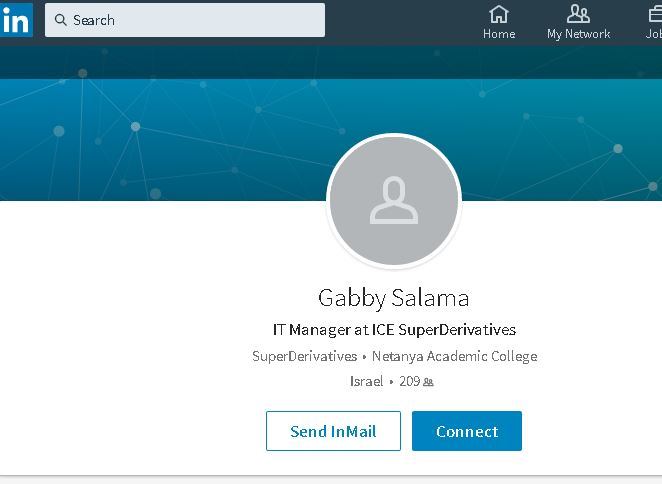The width and height of the screenshot is (662, 484).
Task: Click the My Network people icon
Action: [578, 14]
